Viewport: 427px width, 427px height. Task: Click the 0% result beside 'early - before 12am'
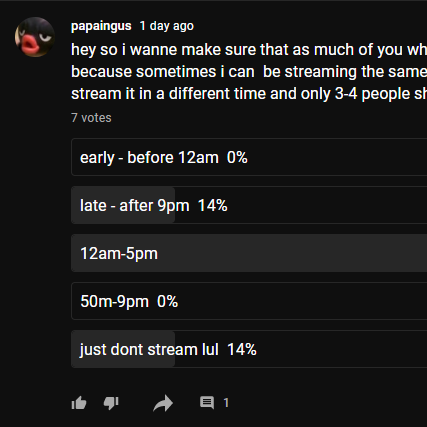pos(237,157)
